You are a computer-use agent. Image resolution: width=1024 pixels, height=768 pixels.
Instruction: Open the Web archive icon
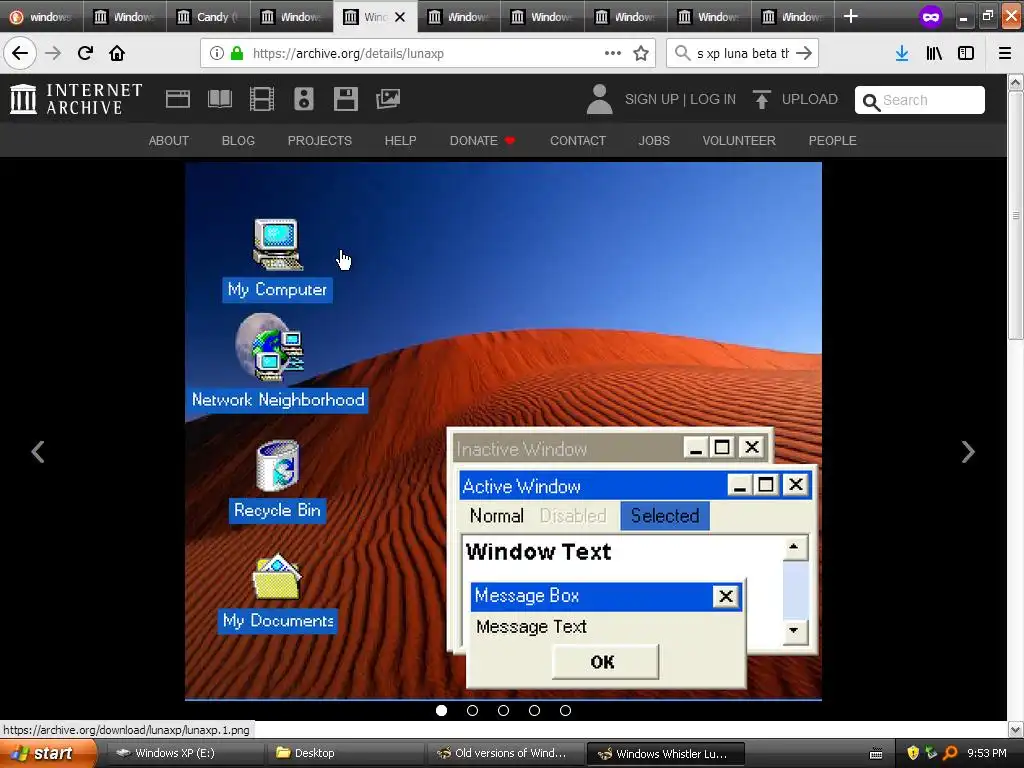[x=178, y=99]
